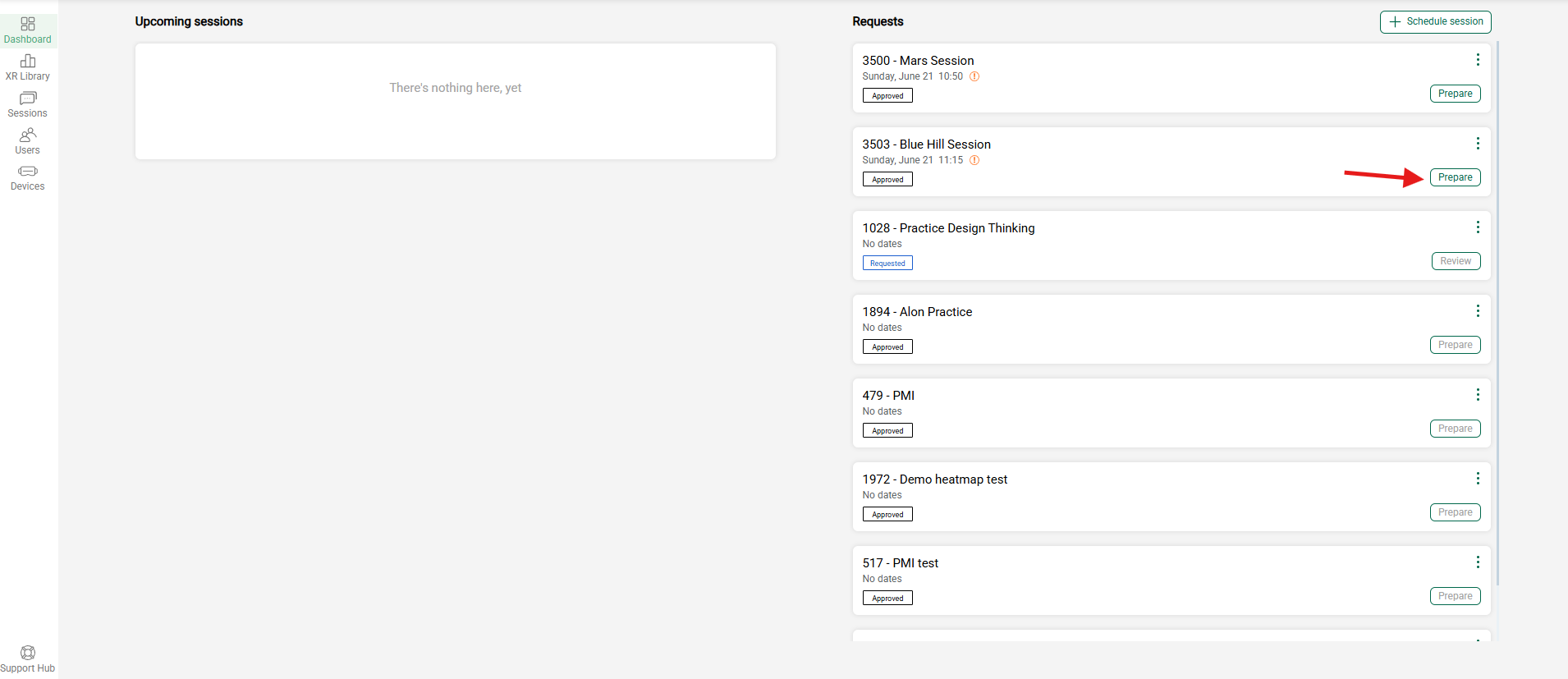Select '517 - PMI test' title
This screenshot has width=1568, height=679.
click(x=900, y=563)
